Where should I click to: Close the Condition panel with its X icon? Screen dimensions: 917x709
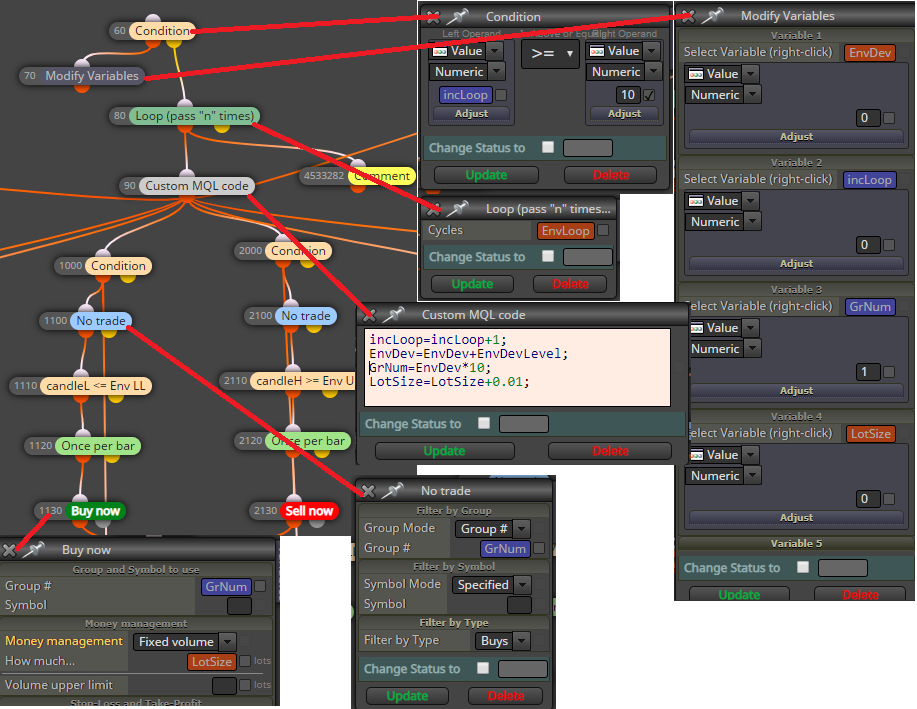point(433,17)
